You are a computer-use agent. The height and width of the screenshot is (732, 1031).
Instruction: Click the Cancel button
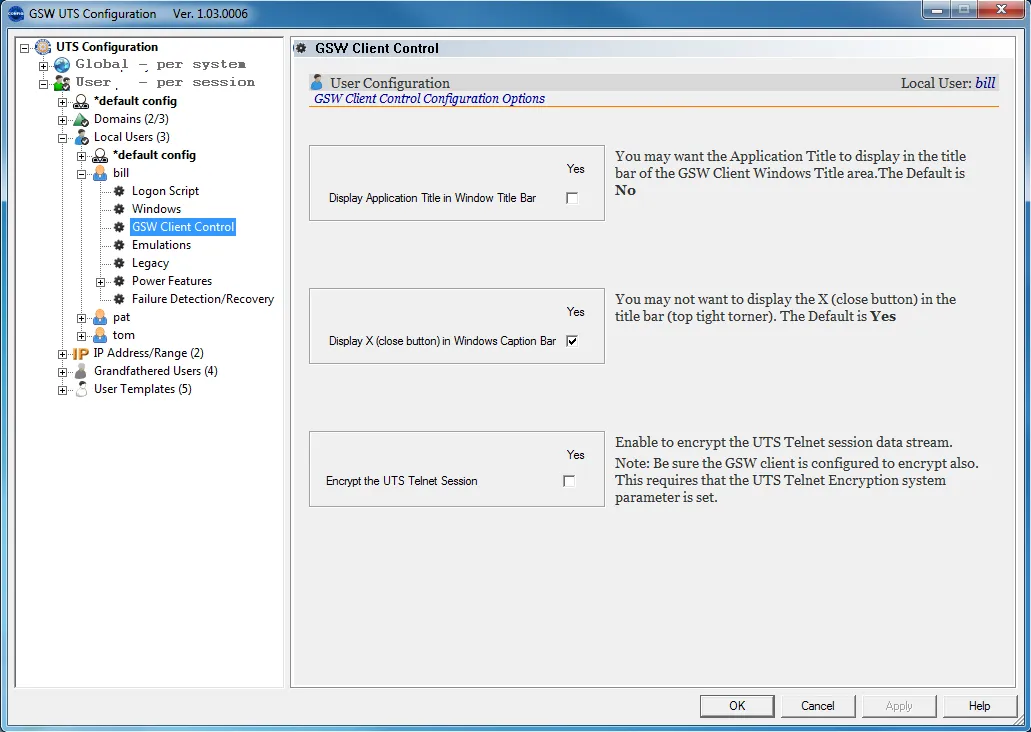tap(817, 706)
